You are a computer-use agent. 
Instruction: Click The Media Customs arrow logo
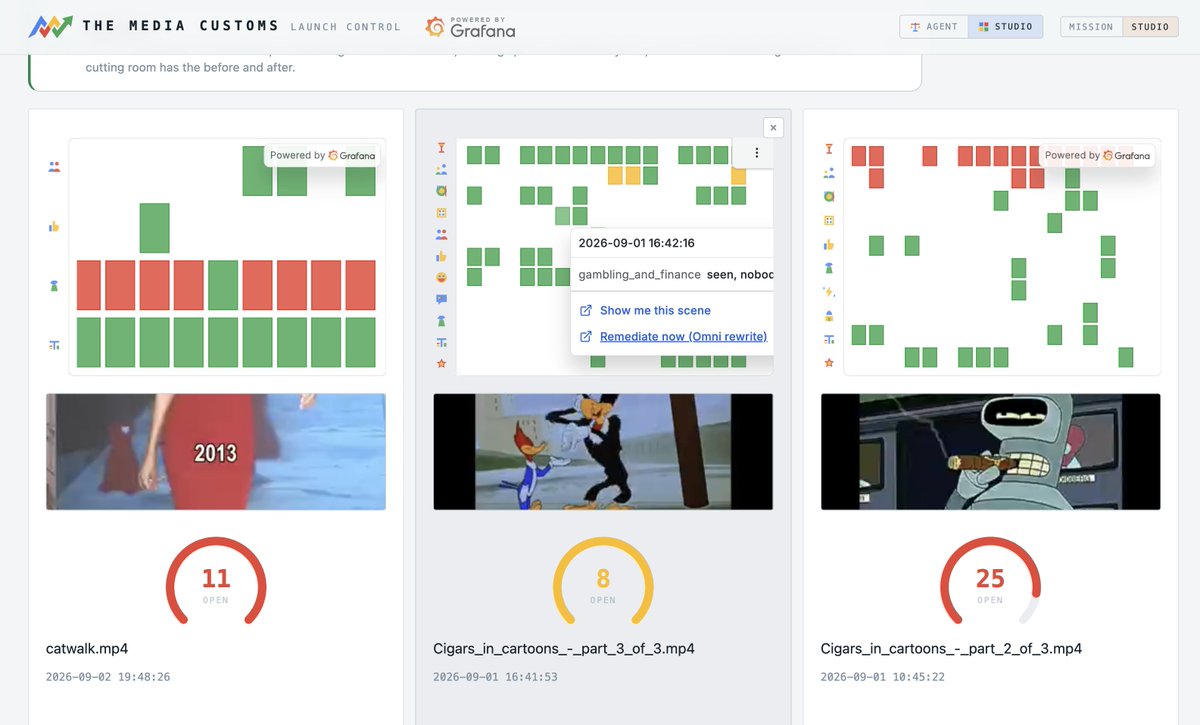pyautogui.click(x=49, y=27)
